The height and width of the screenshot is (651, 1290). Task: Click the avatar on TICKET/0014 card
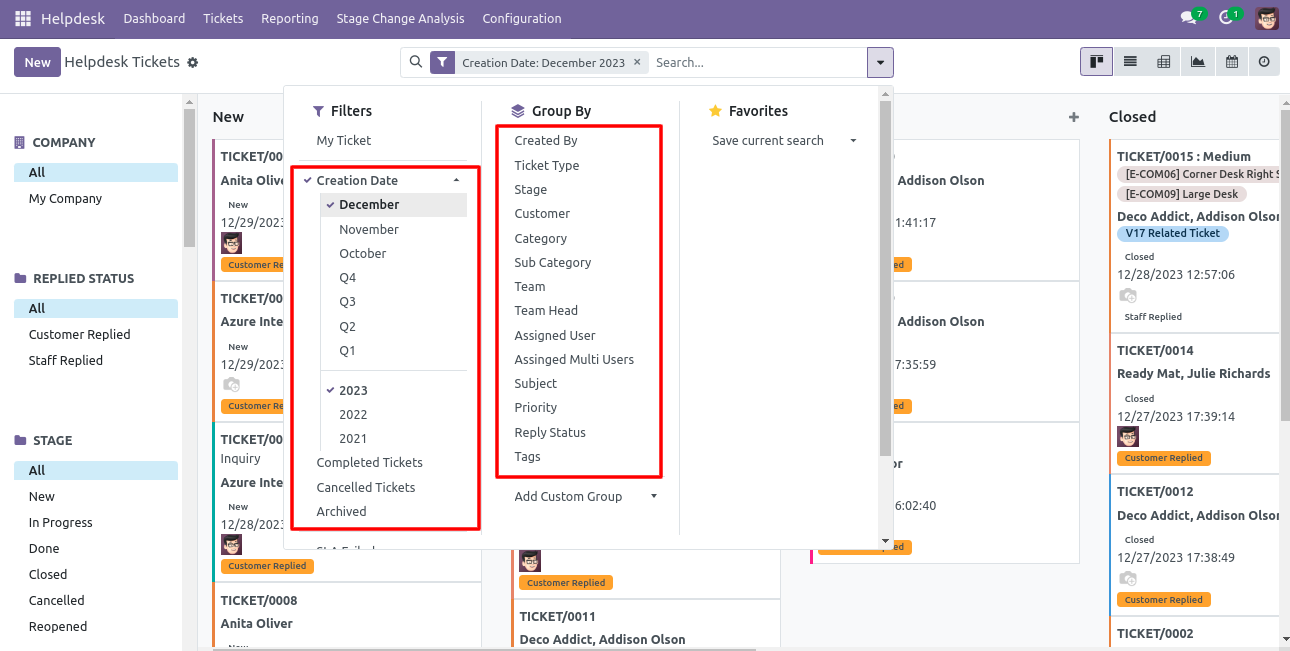click(1128, 436)
